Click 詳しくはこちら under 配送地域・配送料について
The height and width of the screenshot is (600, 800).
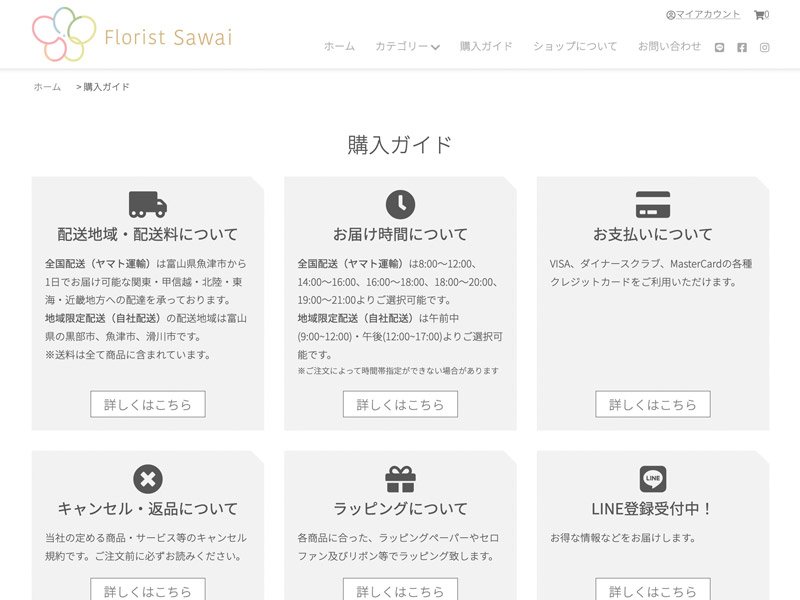pyautogui.click(x=148, y=404)
